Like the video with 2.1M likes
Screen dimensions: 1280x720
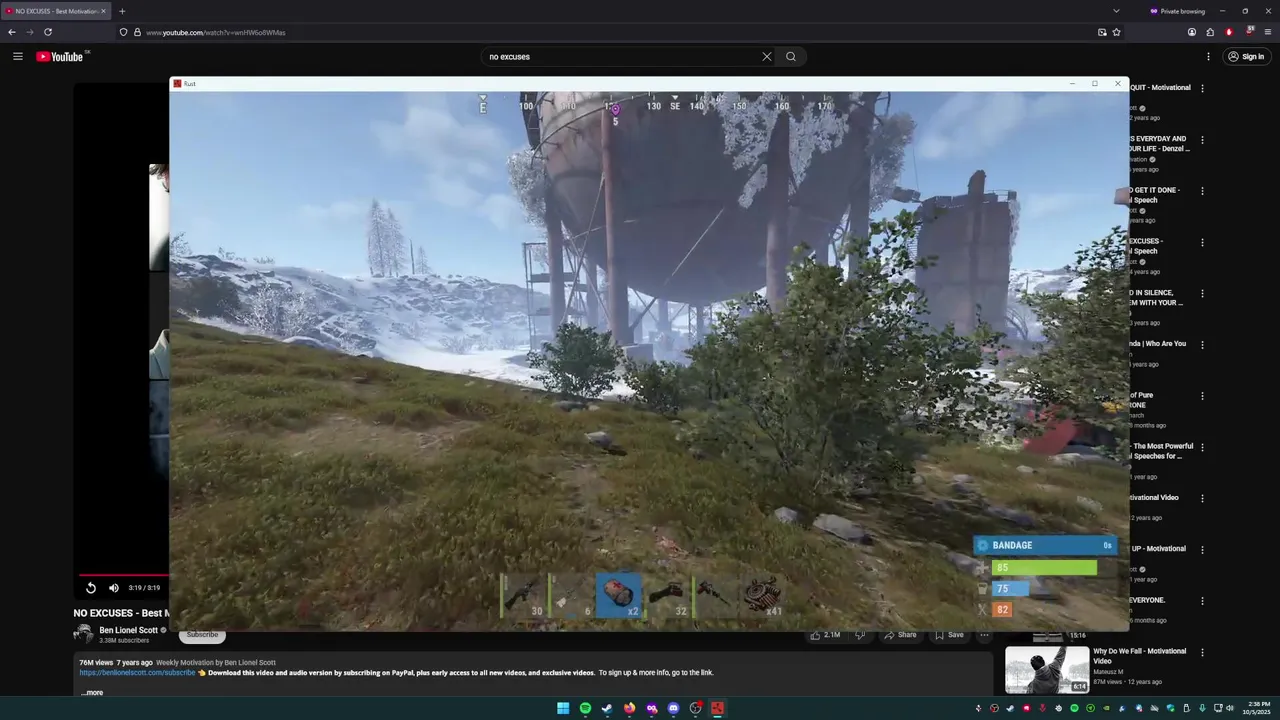tap(826, 635)
